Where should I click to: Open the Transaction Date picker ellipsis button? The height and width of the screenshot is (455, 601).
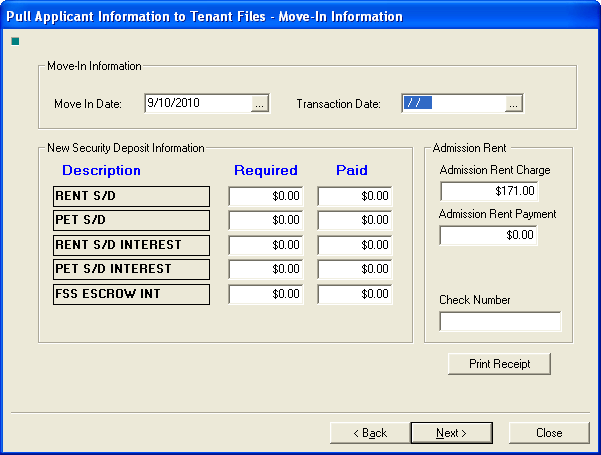tap(514, 103)
